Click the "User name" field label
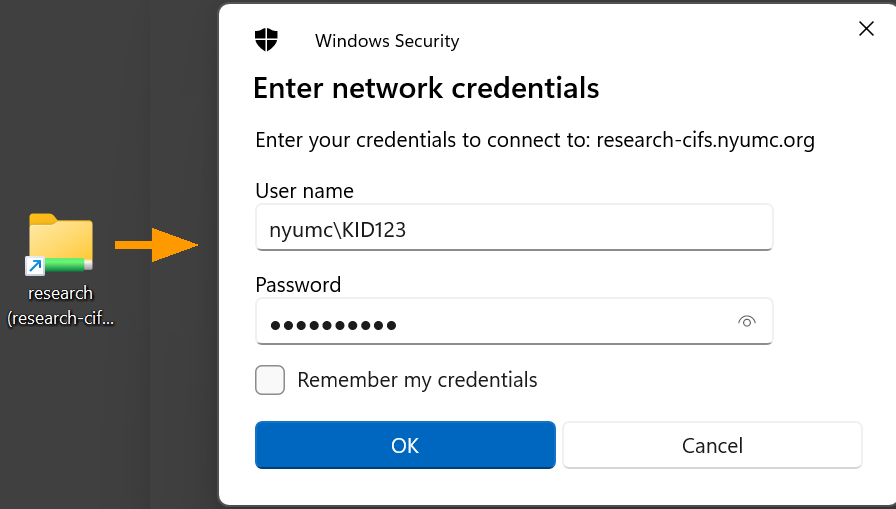This screenshot has width=896, height=509. click(305, 191)
